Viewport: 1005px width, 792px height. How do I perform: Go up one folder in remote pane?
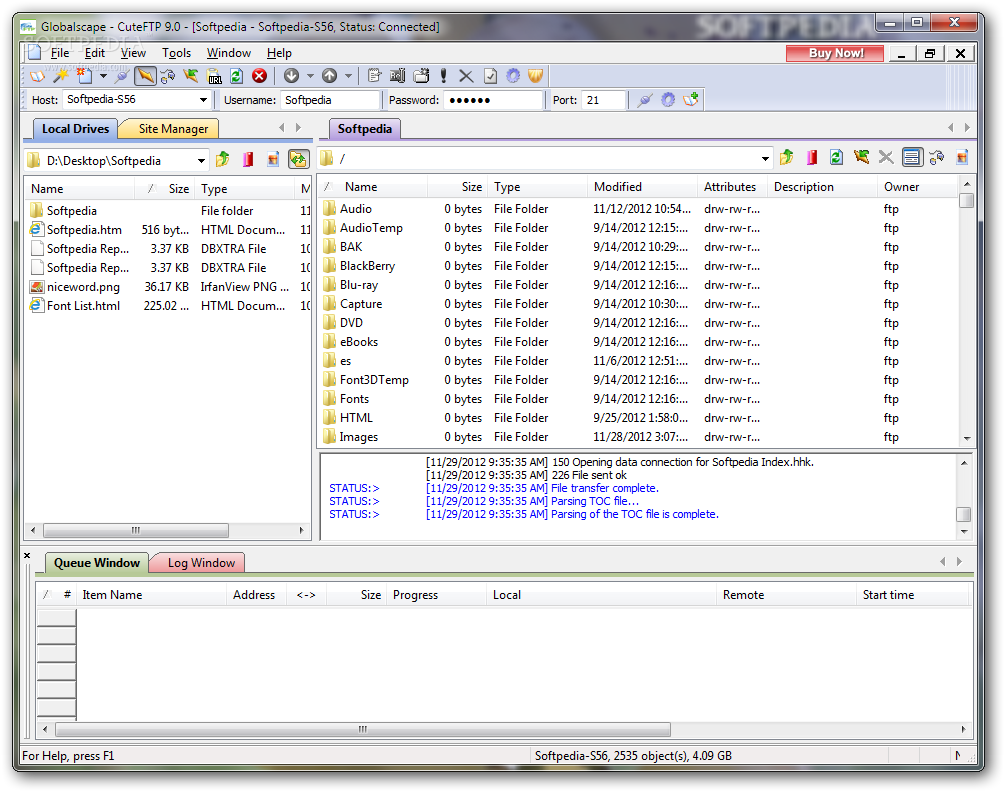coord(786,157)
